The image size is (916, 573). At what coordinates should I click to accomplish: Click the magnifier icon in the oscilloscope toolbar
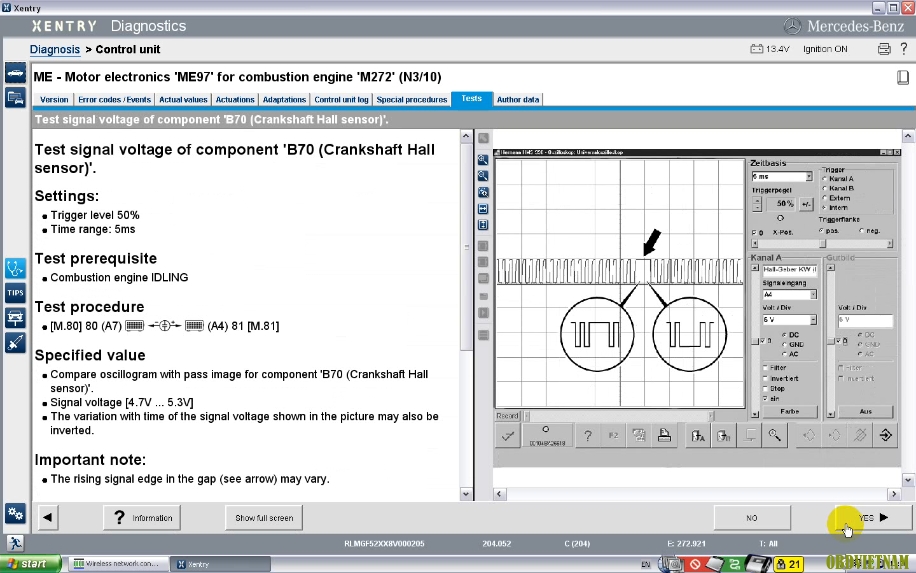coord(775,436)
